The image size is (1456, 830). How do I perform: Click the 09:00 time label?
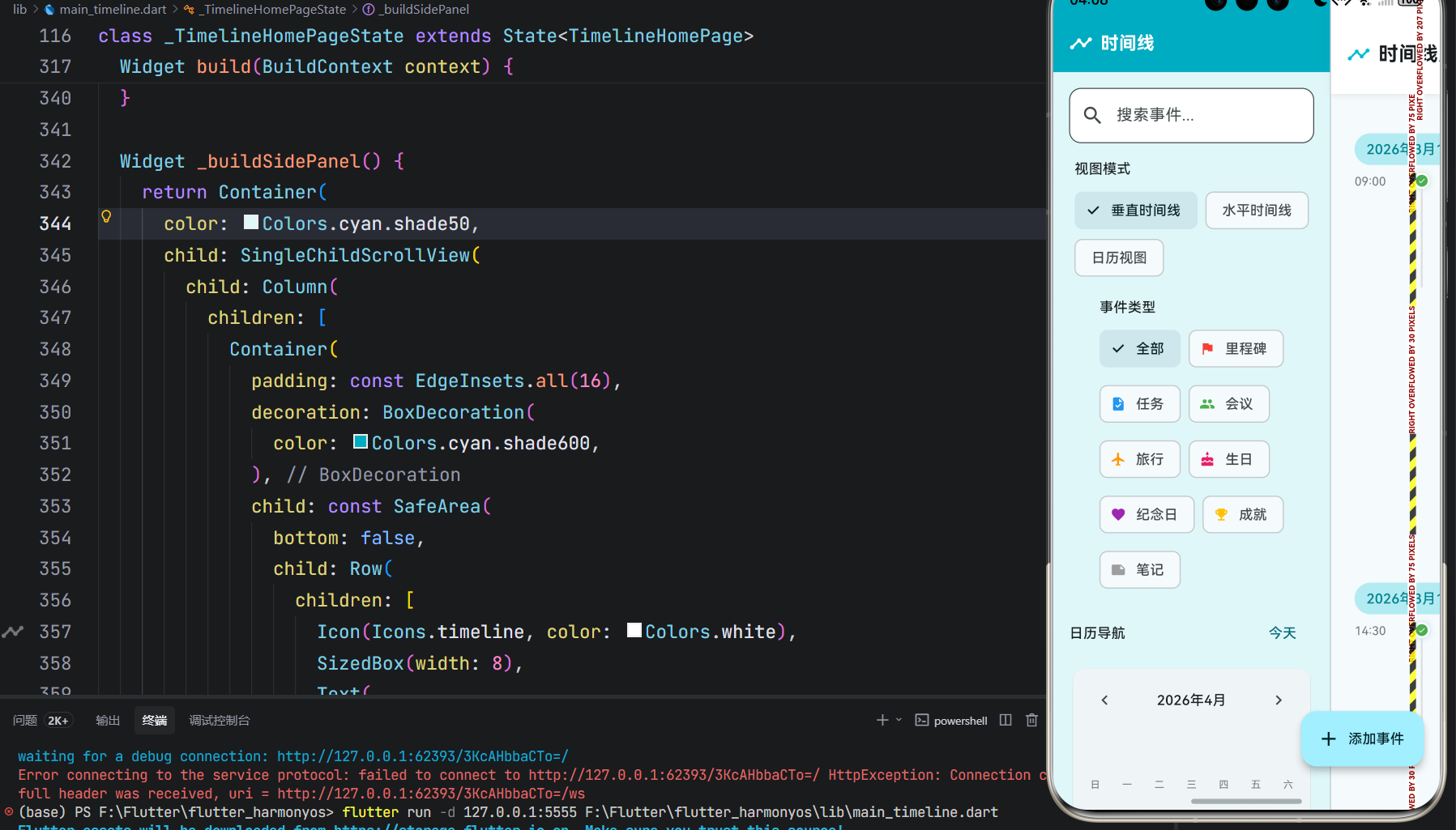(x=1370, y=181)
